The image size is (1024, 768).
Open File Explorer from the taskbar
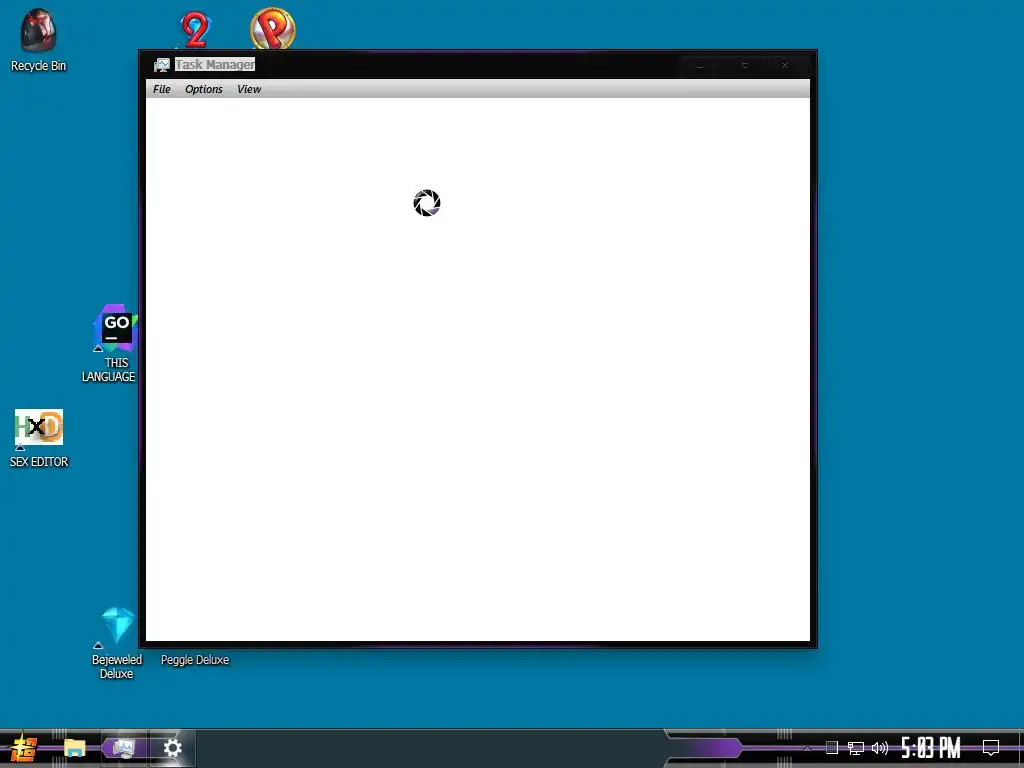74,748
